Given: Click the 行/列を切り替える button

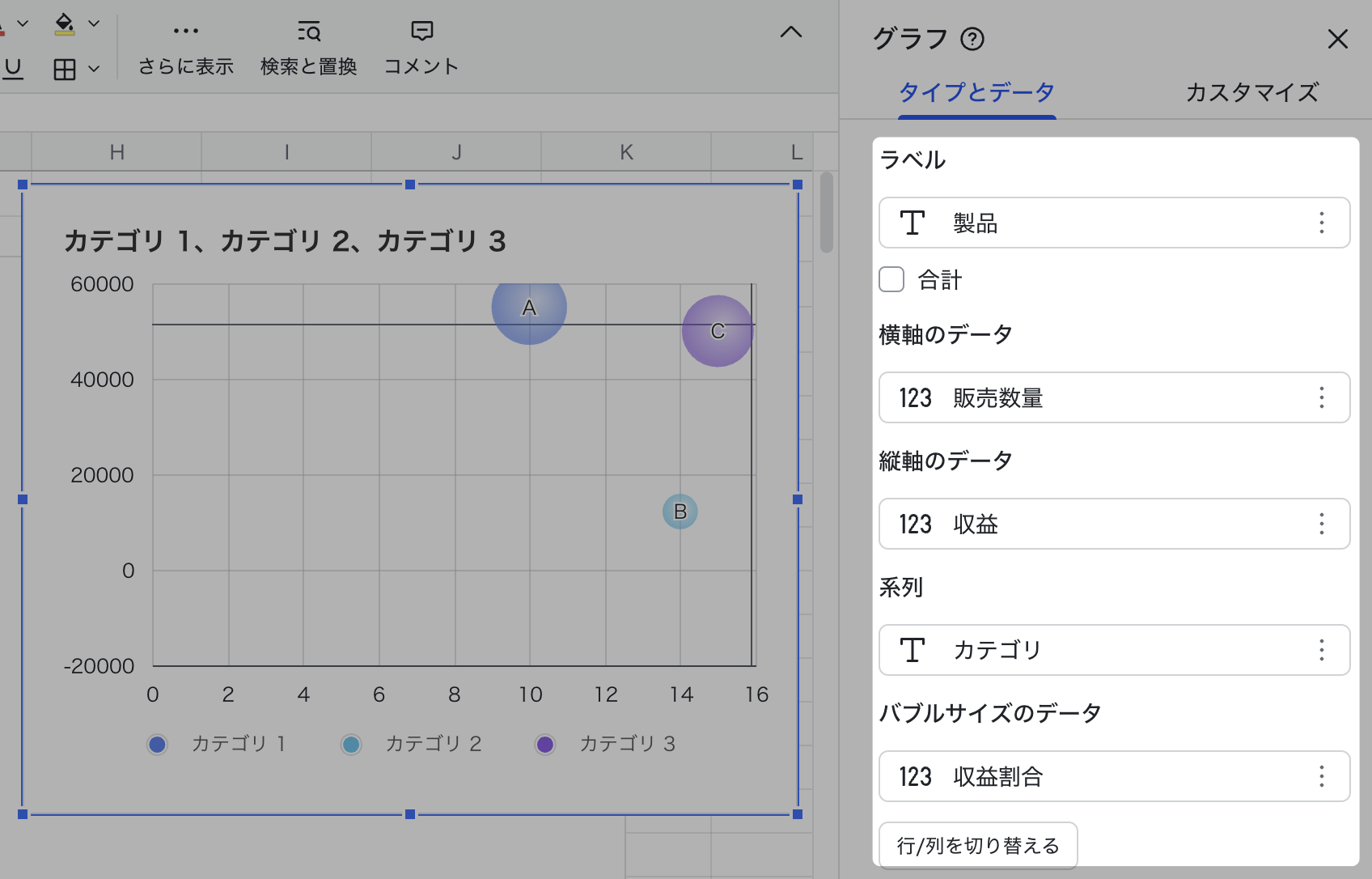Looking at the screenshot, I should click(x=977, y=845).
